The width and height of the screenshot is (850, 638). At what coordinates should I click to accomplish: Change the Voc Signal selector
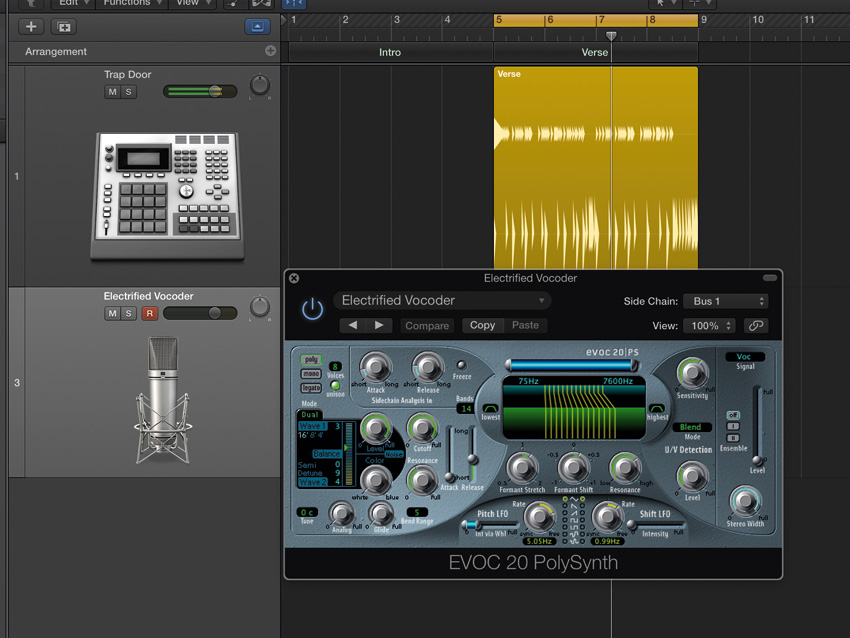pos(744,357)
